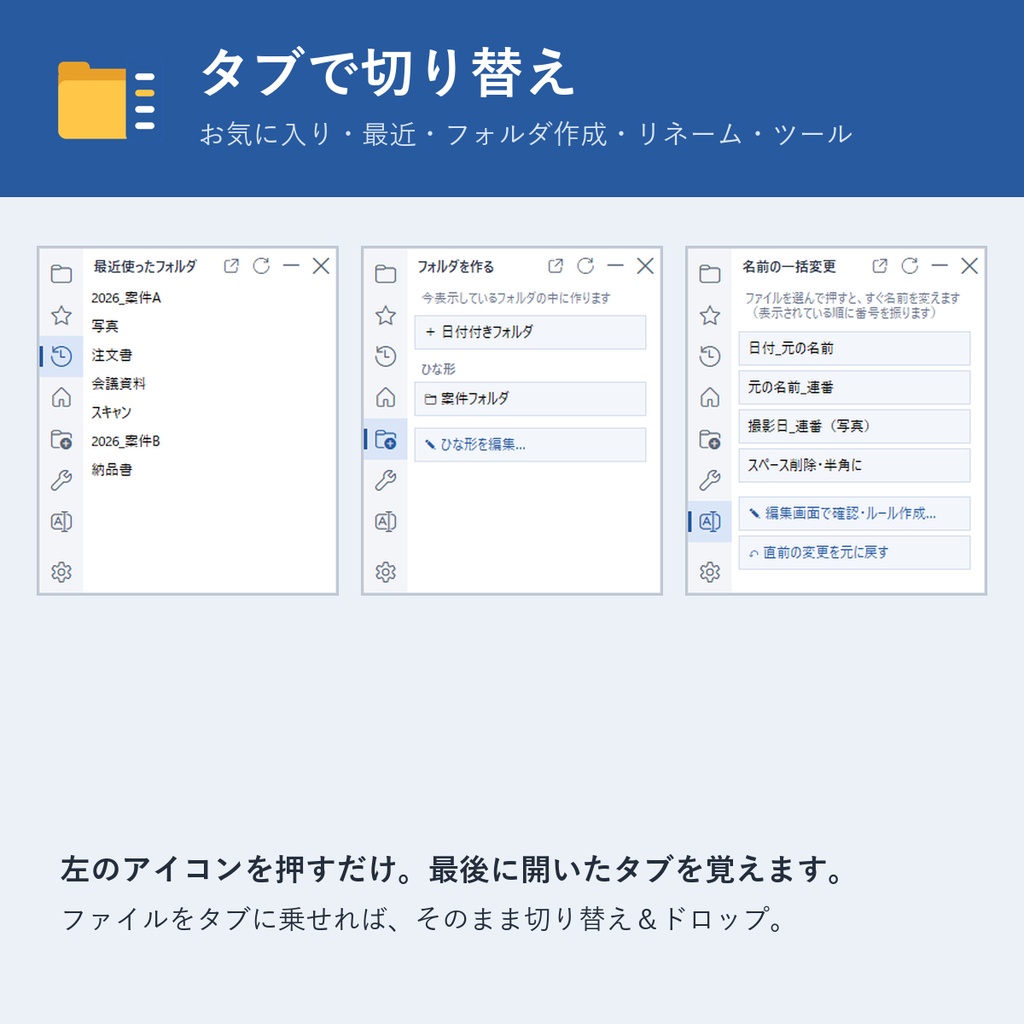Apply スペース削除・半角に rule

pyautogui.click(x=854, y=465)
